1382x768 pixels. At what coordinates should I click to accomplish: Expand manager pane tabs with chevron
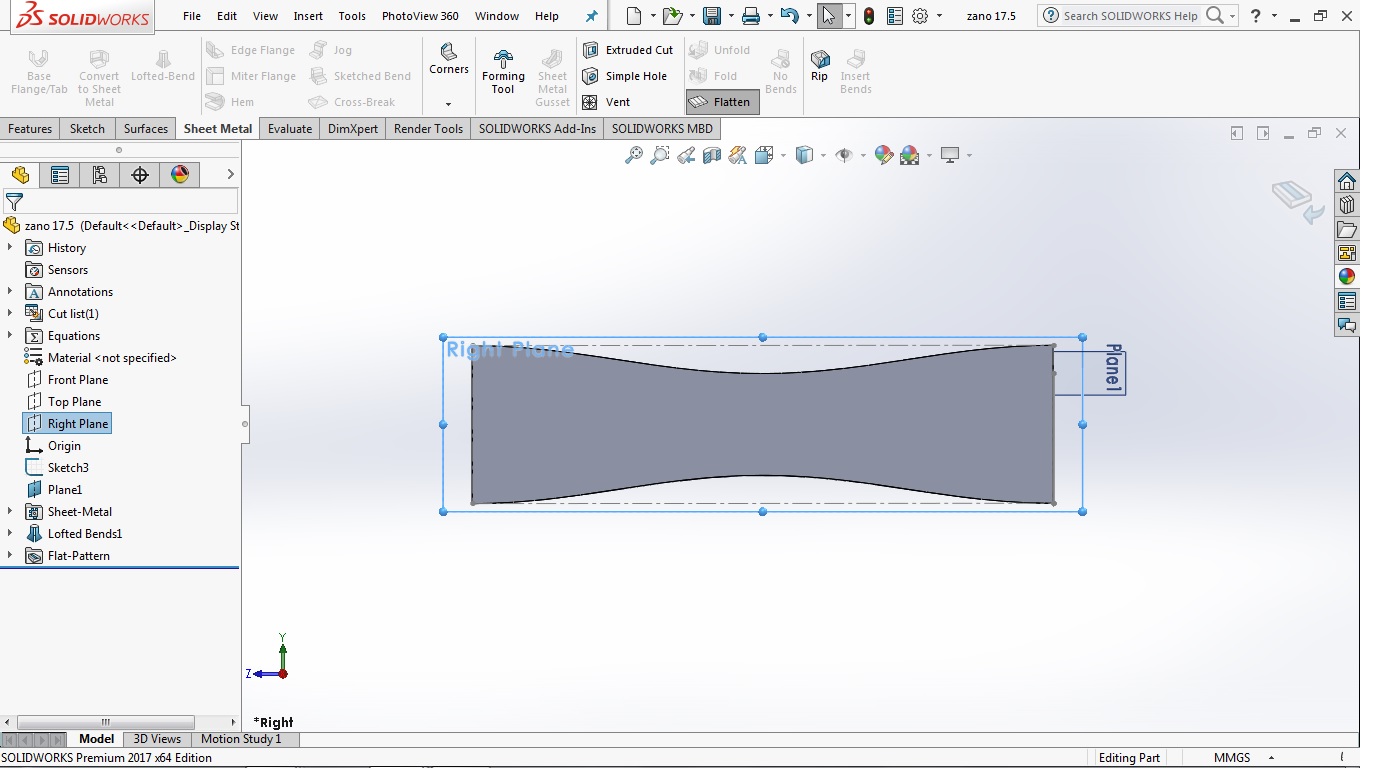tap(230, 174)
